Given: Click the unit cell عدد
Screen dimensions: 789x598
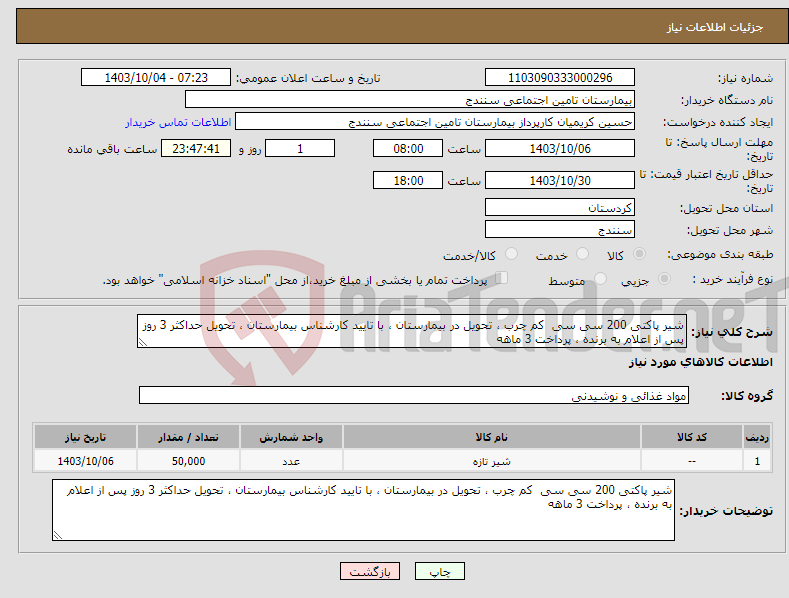Looking at the screenshot, I should [291, 461].
